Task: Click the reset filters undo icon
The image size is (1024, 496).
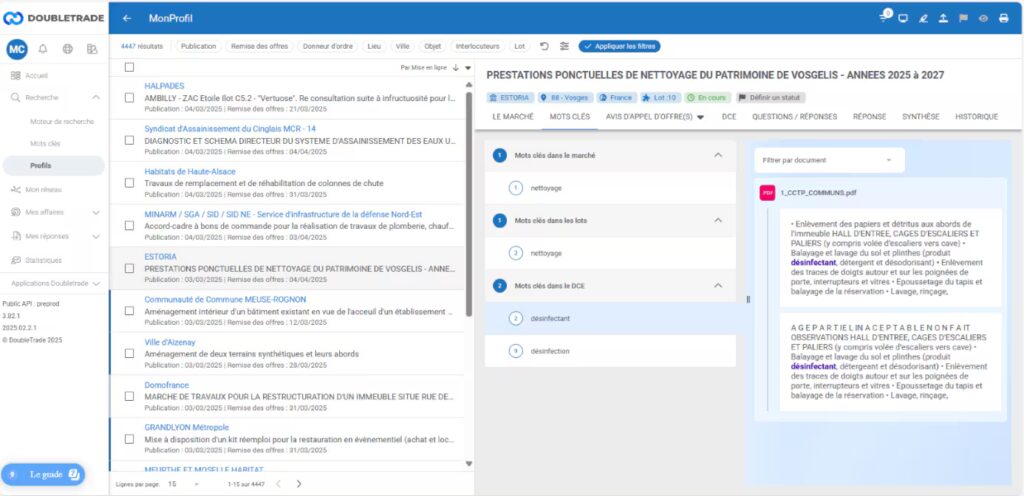Action: click(544, 46)
